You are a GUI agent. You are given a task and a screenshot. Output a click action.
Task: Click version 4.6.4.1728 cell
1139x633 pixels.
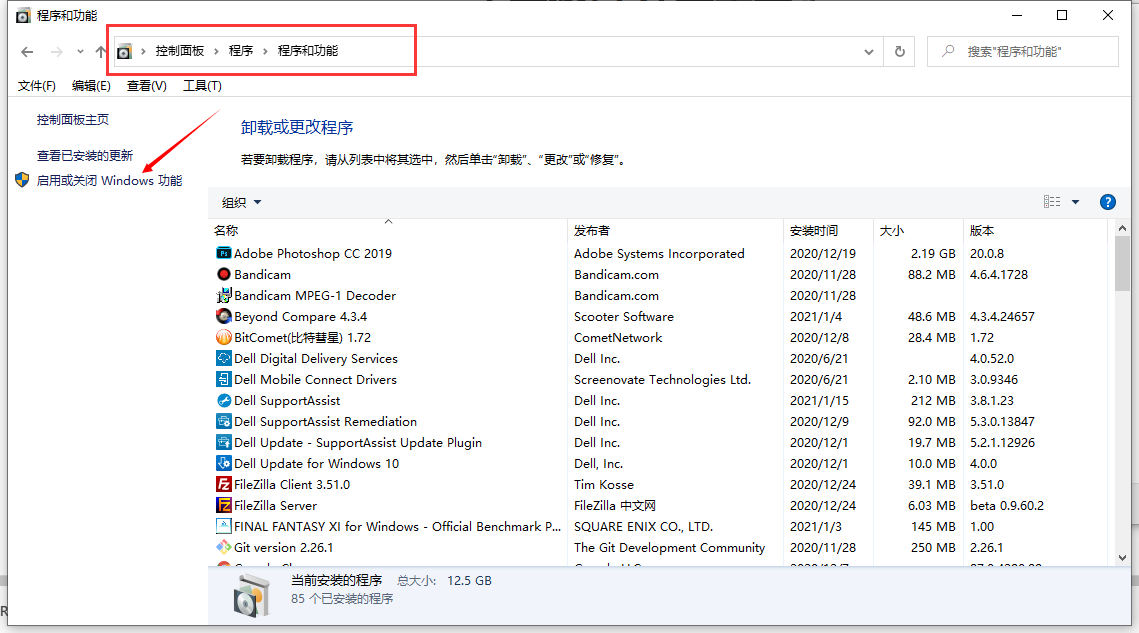click(999, 275)
